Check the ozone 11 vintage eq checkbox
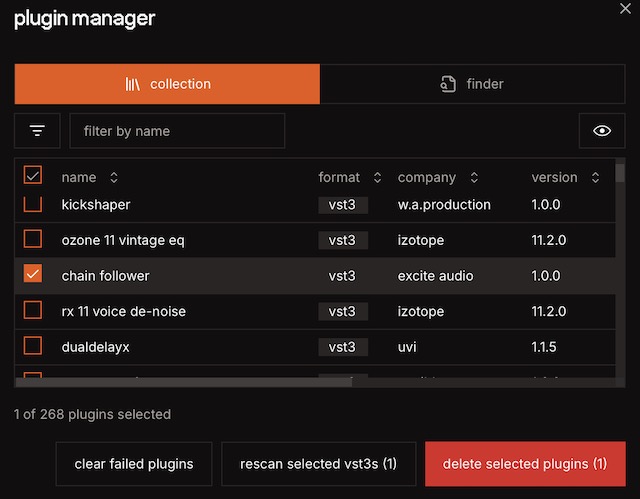The image size is (640, 499). tap(33, 239)
